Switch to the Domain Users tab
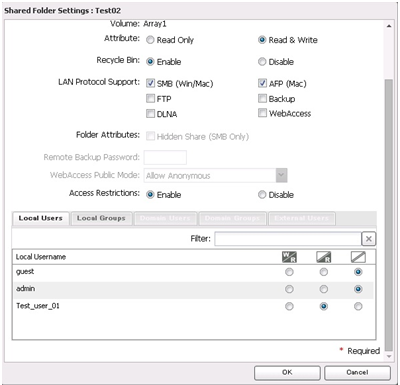This screenshot has height=385, width=400. (165, 218)
